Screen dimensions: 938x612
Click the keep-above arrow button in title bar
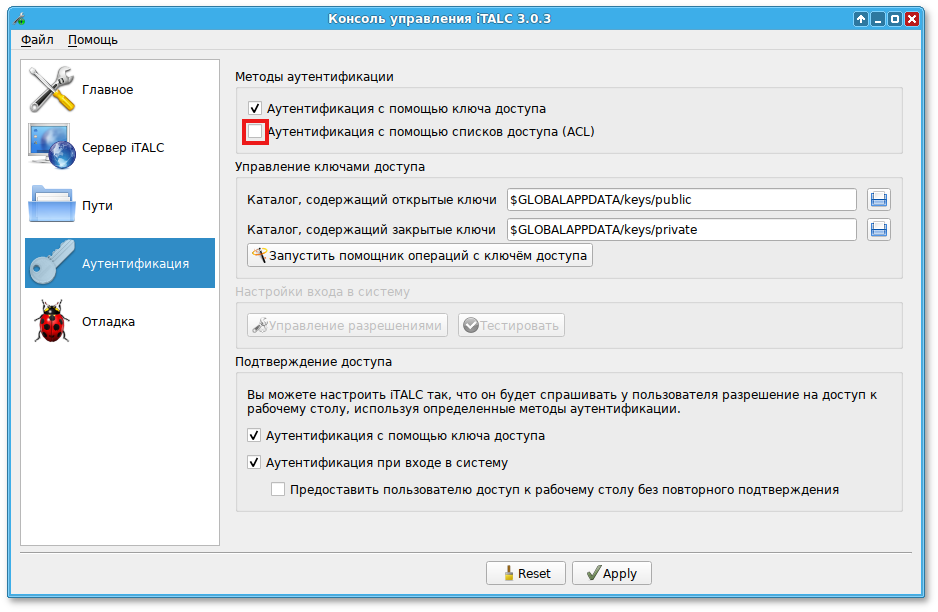[x=860, y=19]
